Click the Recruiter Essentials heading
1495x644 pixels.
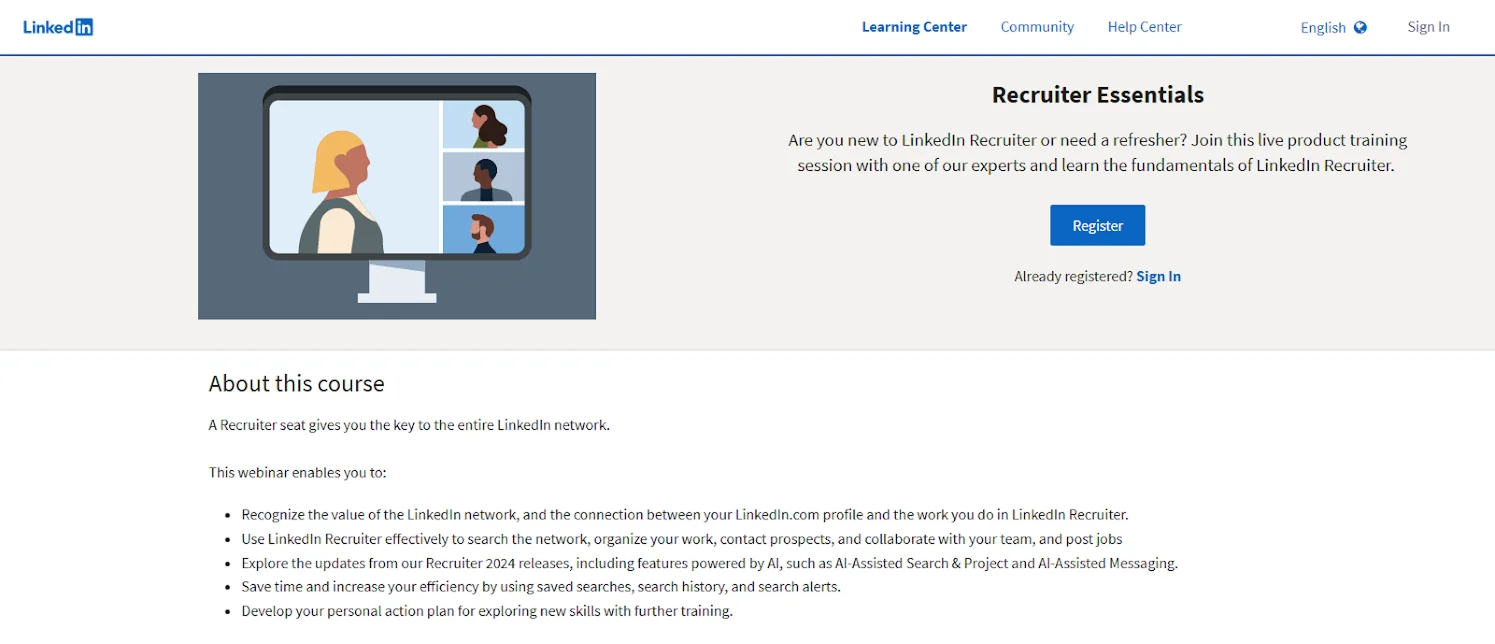(x=1097, y=95)
